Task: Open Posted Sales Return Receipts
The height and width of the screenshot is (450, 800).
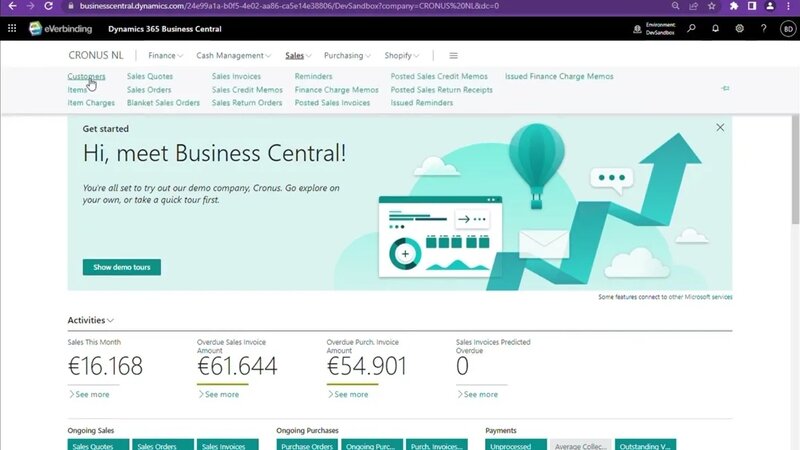Action: point(441,90)
